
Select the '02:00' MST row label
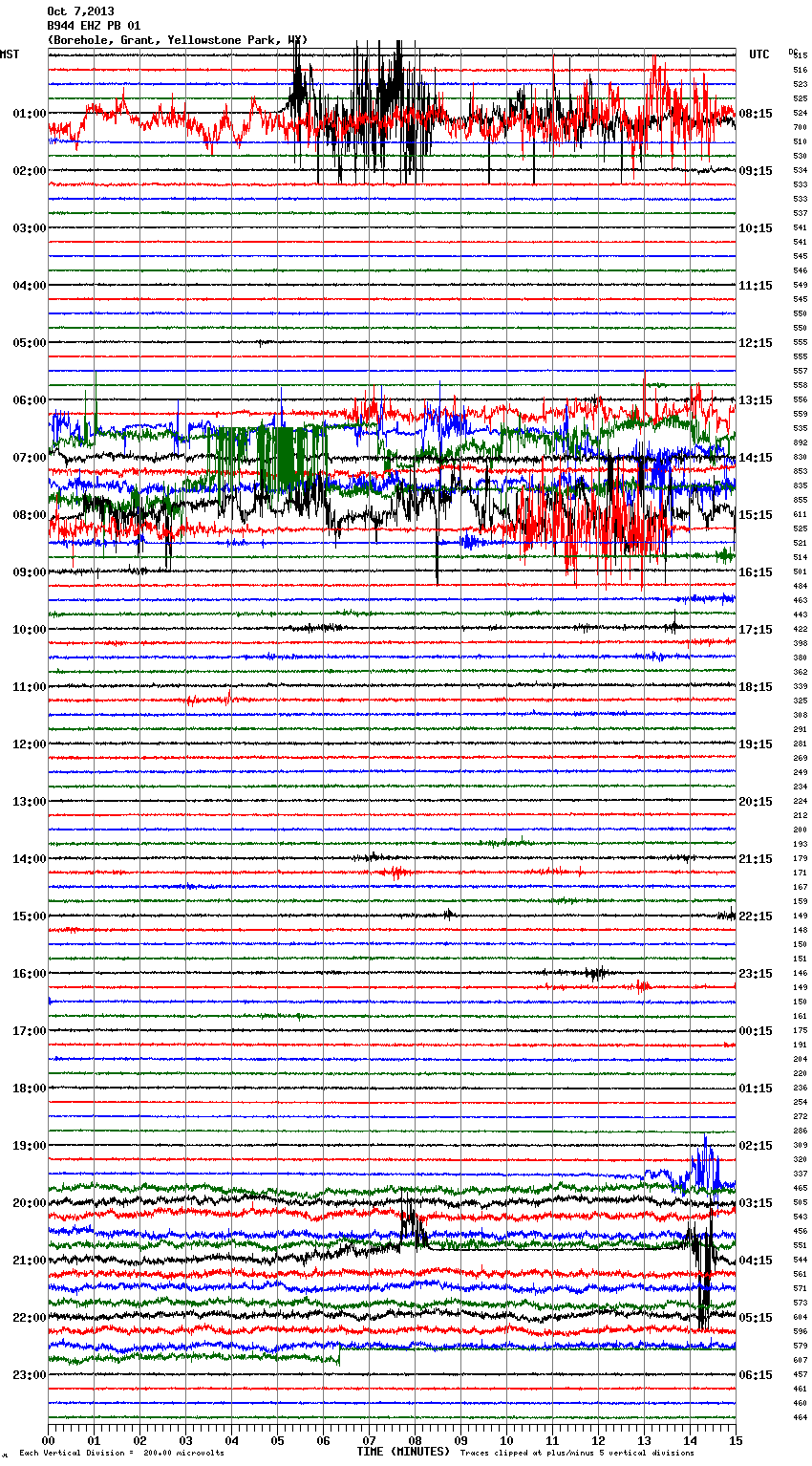coord(29,171)
